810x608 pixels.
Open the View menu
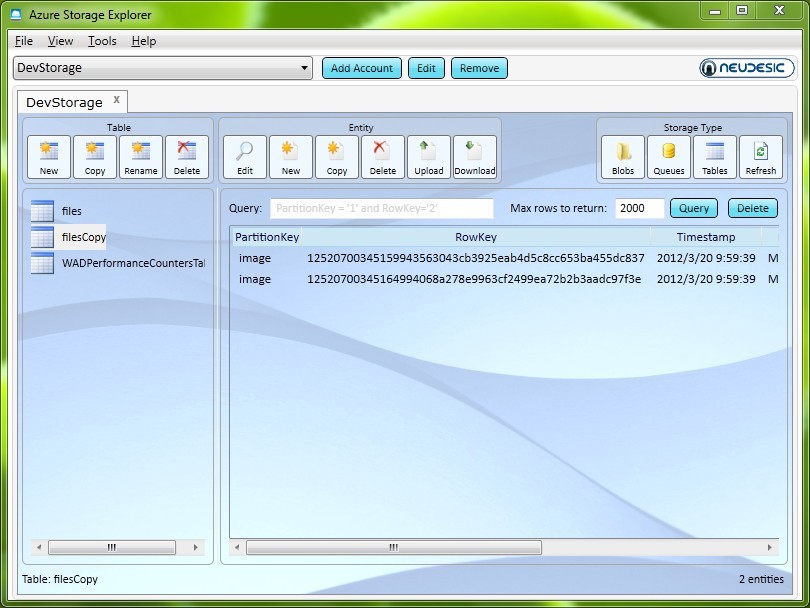(60, 41)
